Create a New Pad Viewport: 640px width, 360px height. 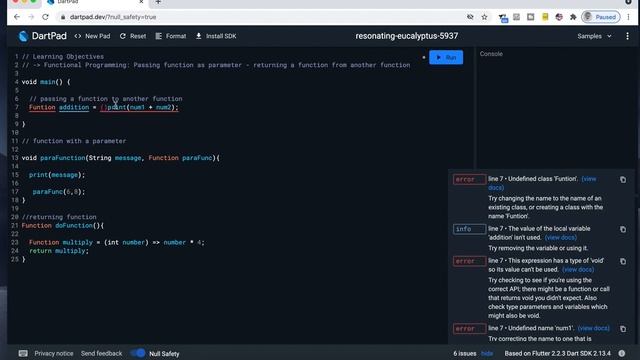[x=92, y=36]
